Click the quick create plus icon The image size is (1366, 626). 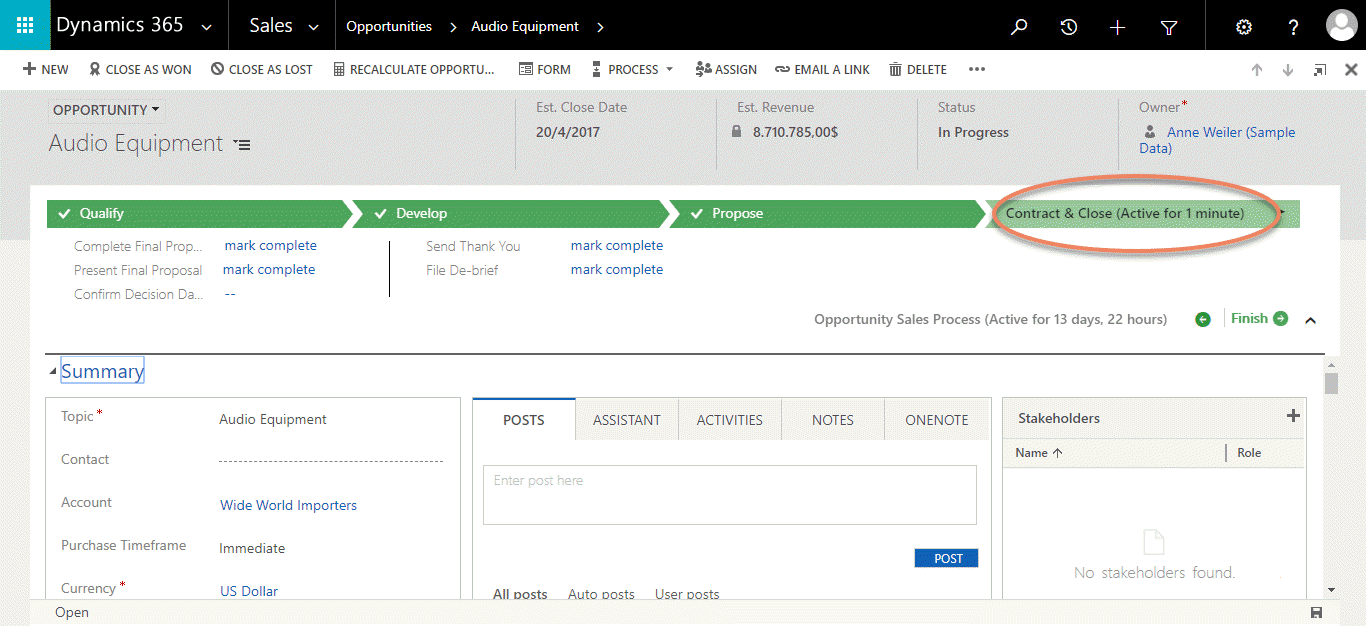1117,27
